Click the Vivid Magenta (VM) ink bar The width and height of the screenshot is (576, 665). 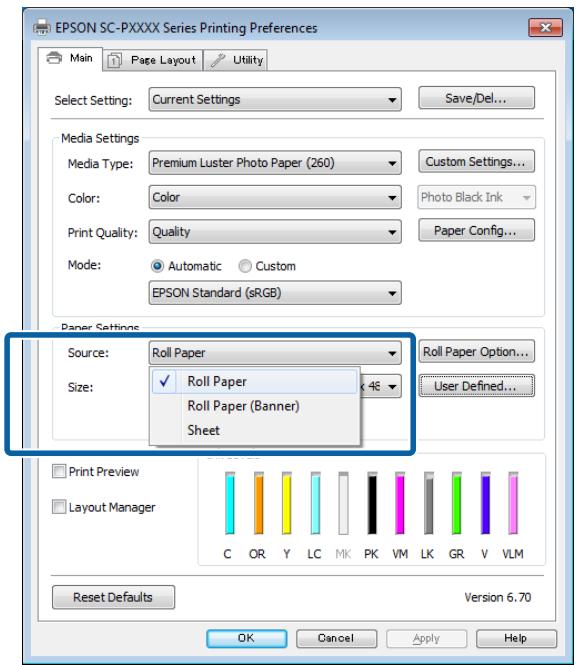(x=400, y=503)
